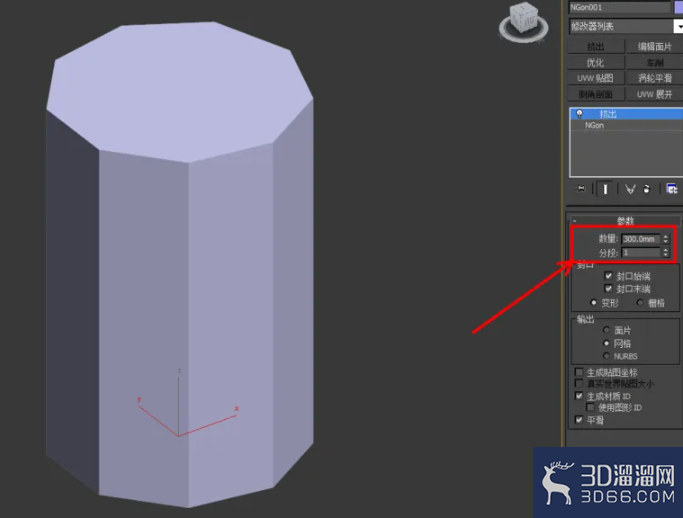
Task: Click the 分段 segments input field
Action: [x=641, y=253]
